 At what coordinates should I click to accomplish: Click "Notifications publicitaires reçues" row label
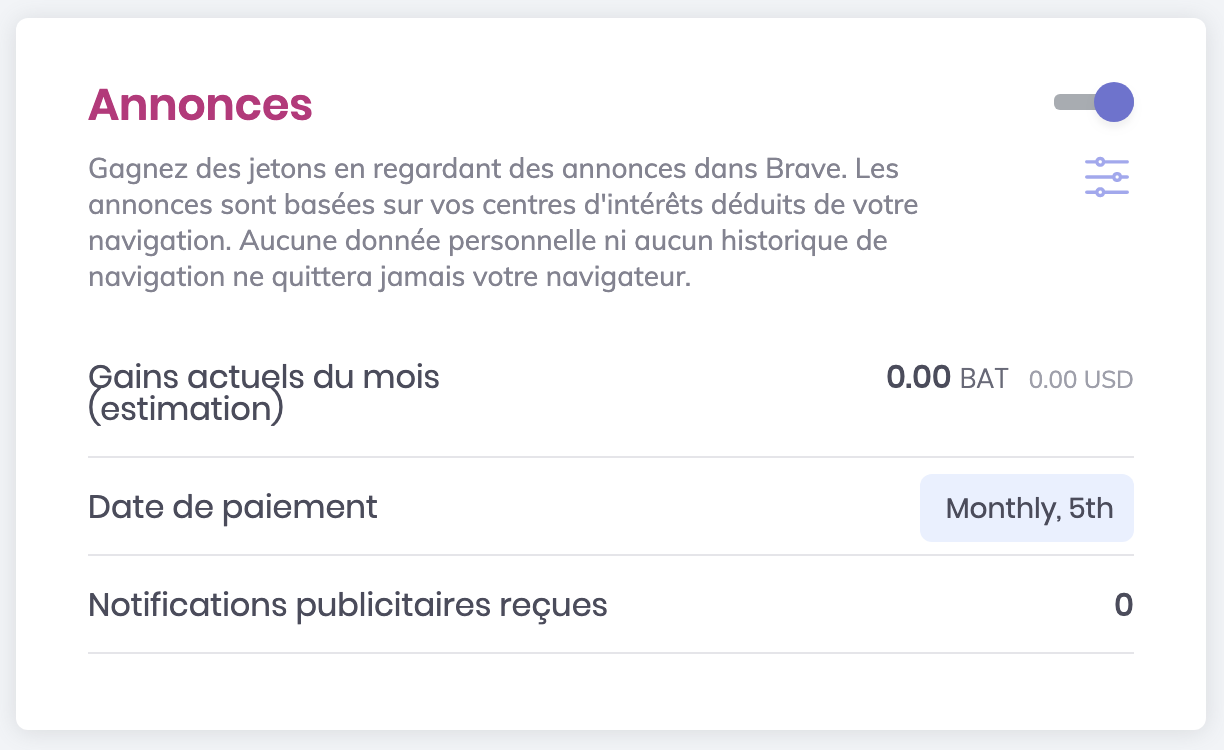click(x=347, y=605)
